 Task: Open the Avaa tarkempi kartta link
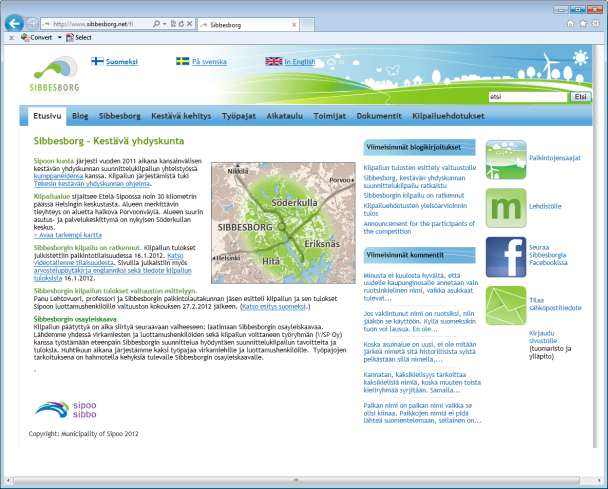[x=68, y=235]
